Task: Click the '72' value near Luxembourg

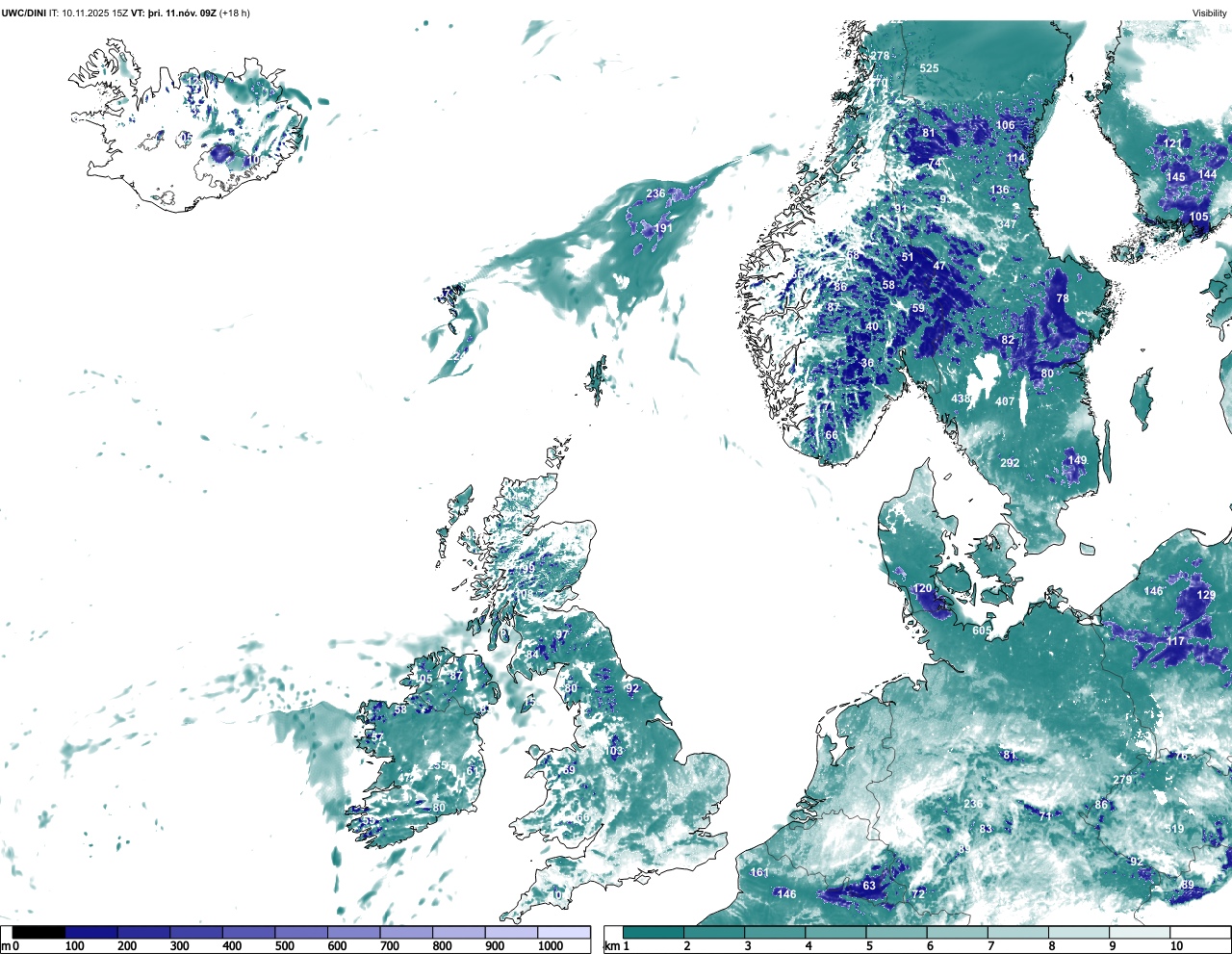Action: pyautogui.click(x=918, y=894)
